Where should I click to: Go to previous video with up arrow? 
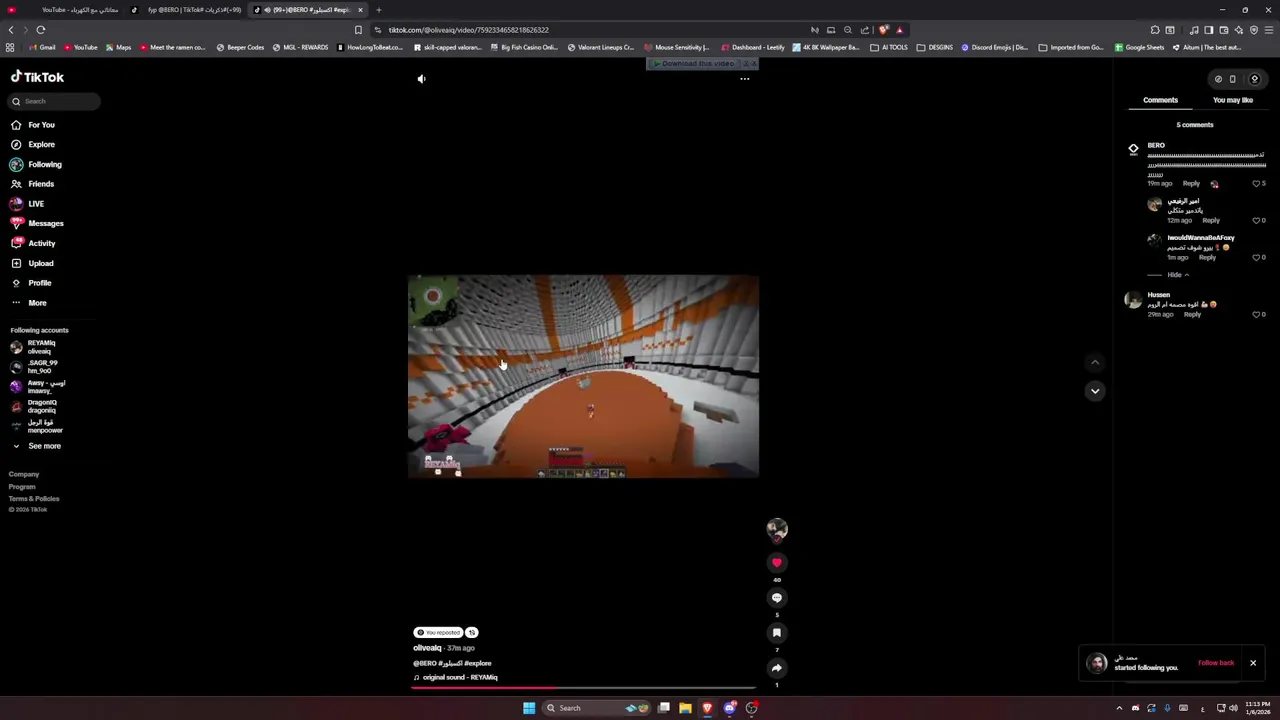(1095, 362)
